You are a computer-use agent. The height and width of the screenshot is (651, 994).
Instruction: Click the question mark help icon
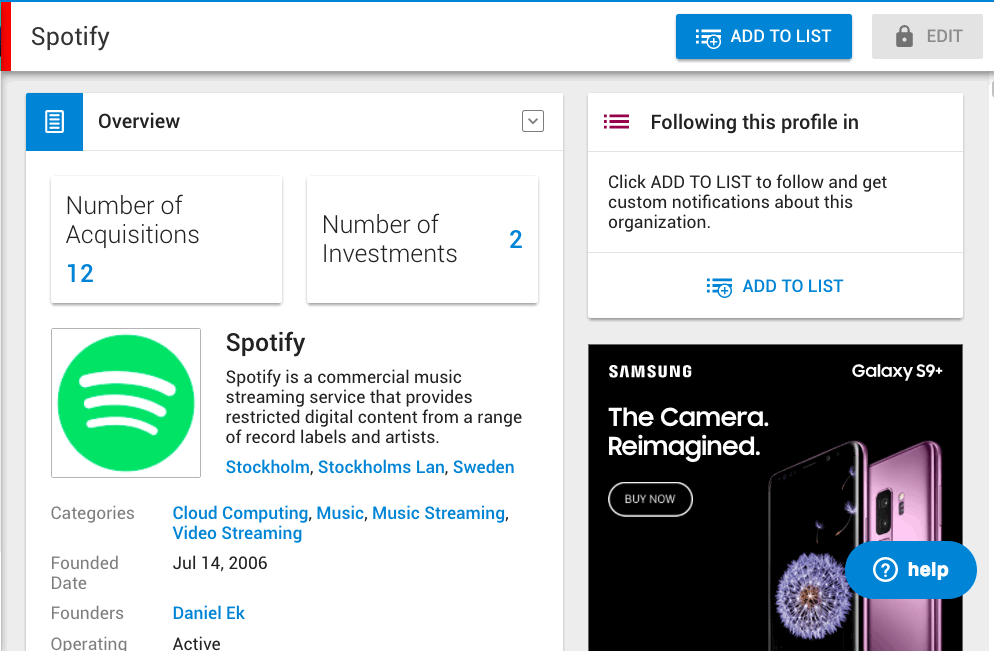click(885, 570)
